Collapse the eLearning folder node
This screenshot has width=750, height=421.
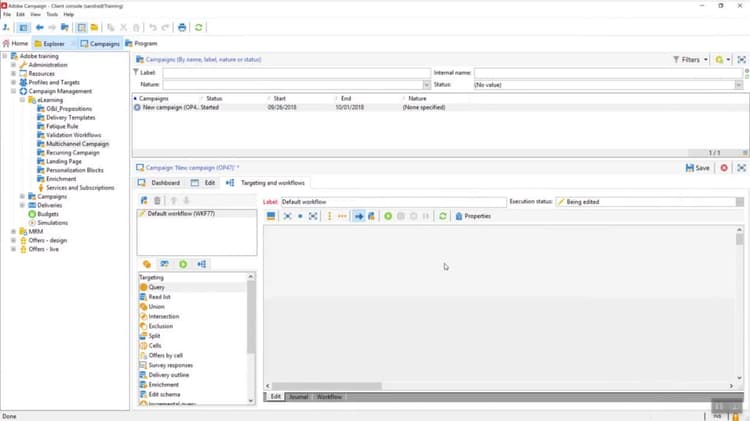(22, 100)
